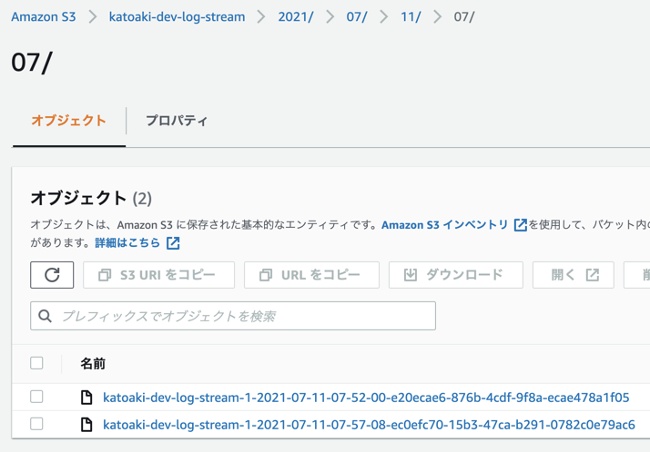This screenshot has height=452, width=650.
Task: Click the S3 URI をコピー button
Action: (x=159, y=275)
